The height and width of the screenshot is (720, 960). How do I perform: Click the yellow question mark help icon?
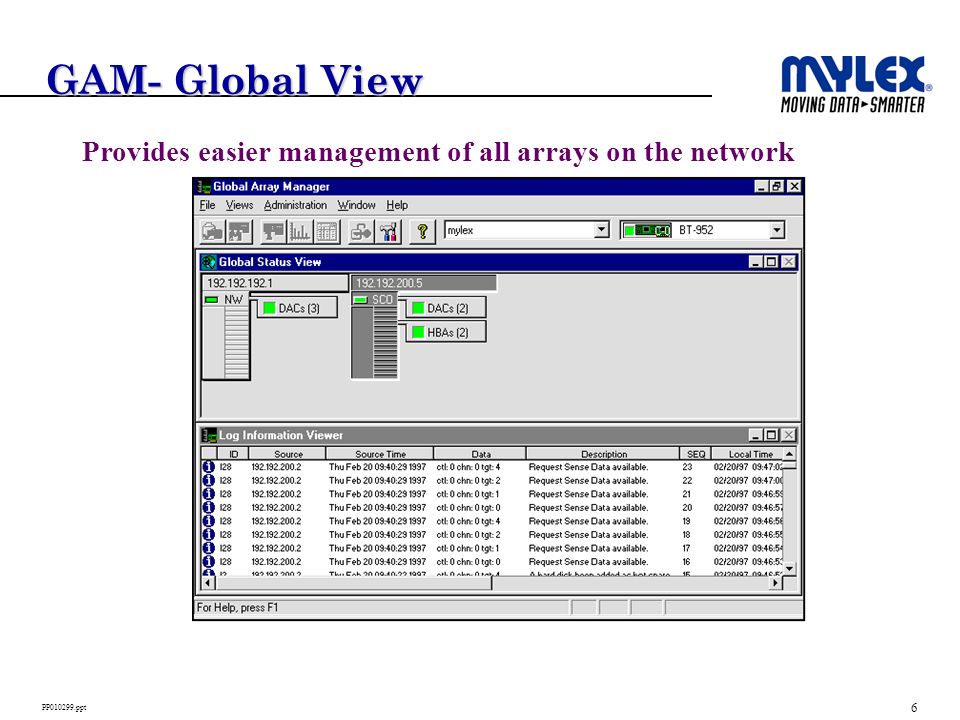coord(422,231)
